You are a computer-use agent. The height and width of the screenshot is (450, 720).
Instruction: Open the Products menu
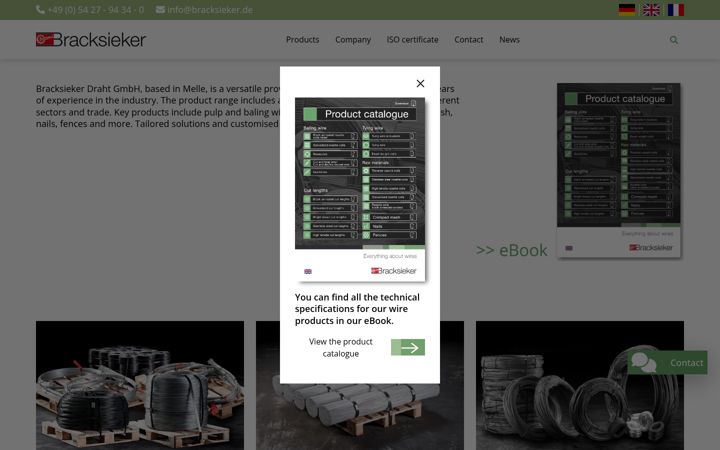[x=302, y=40]
